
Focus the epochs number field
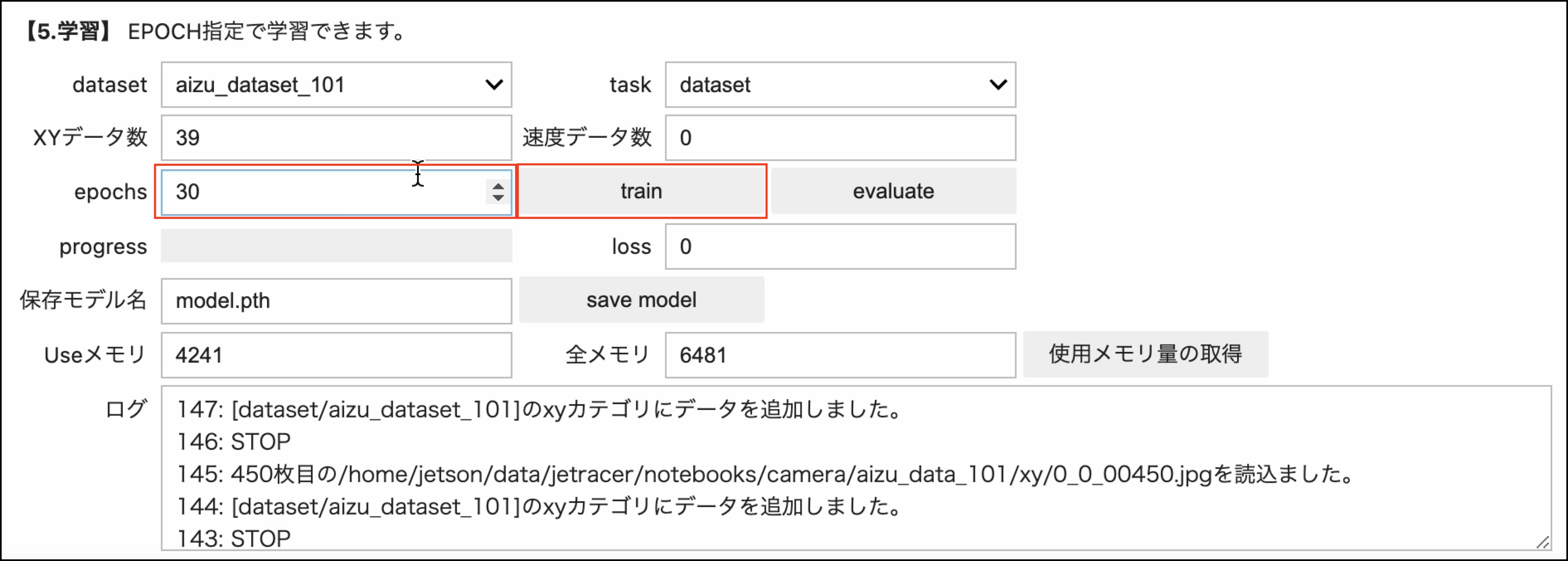(x=336, y=192)
